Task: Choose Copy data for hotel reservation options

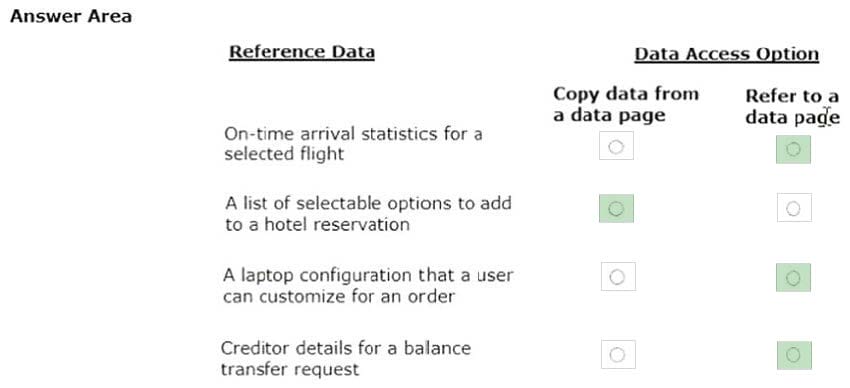Action: [616, 208]
